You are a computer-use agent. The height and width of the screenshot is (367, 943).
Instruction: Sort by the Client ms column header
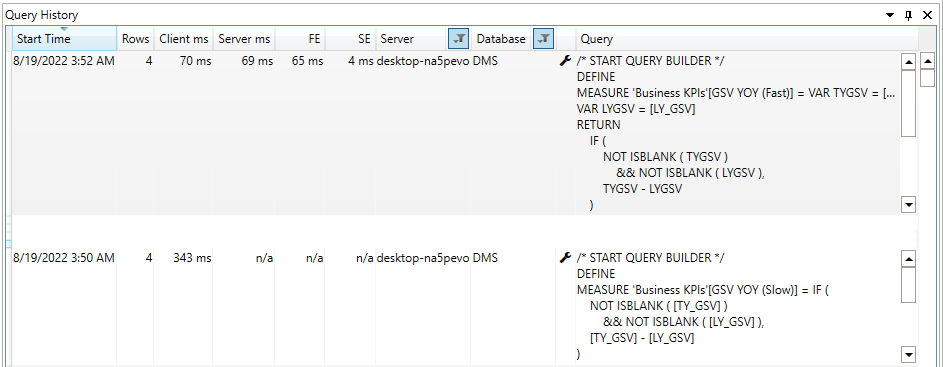click(x=184, y=39)
